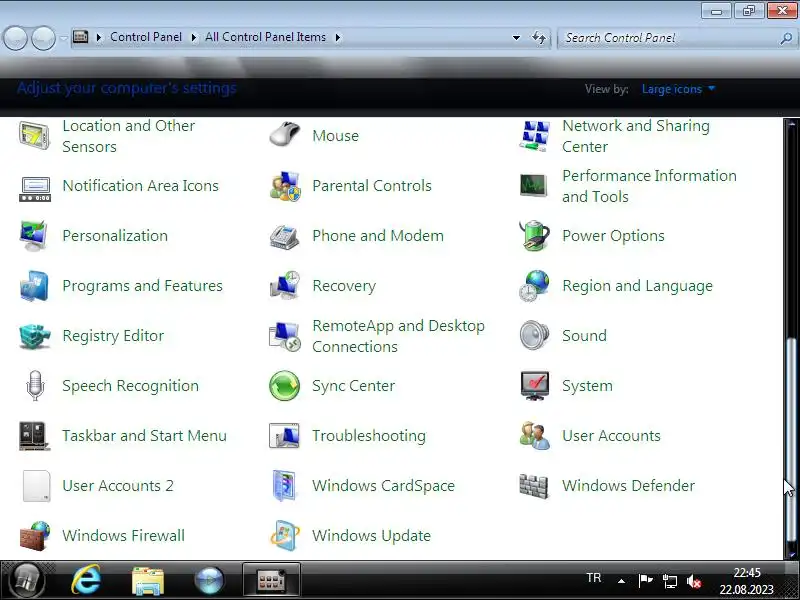Refresh the address bar view
Viewport: 800px width, 600px height.
click(x=539, y=38)
